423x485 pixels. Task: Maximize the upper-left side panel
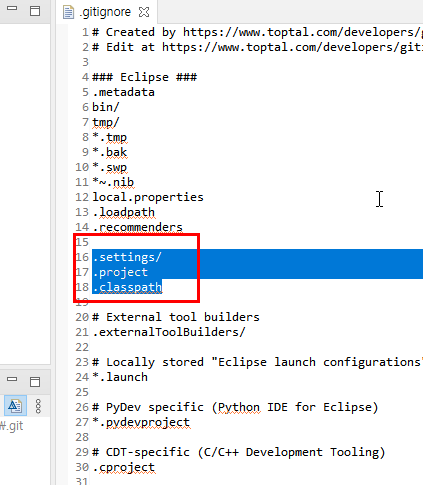pos(35,11)
